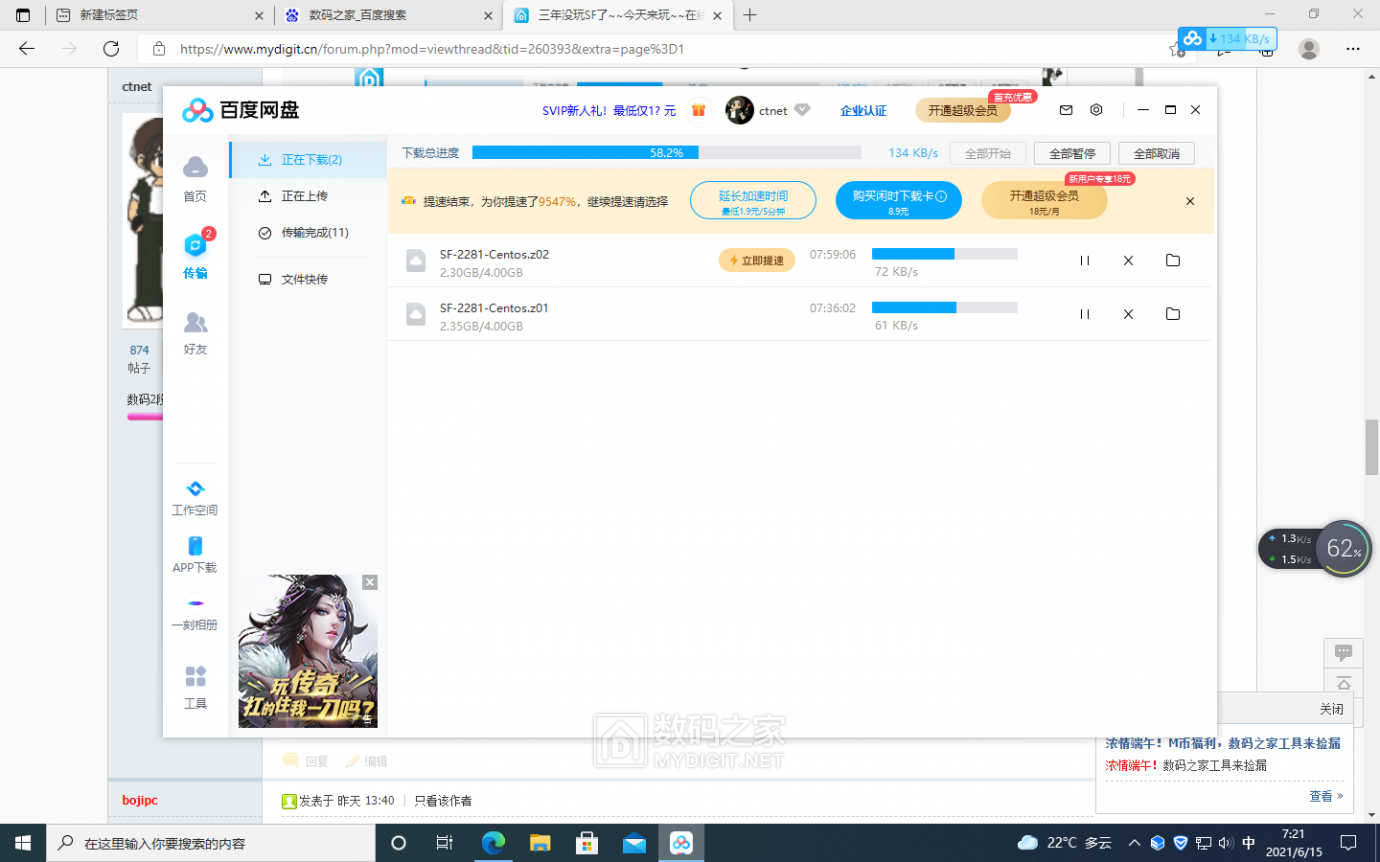Open Microsoft Edge from taskbar
1380x862 pixels.
click(x=493, y=843)
